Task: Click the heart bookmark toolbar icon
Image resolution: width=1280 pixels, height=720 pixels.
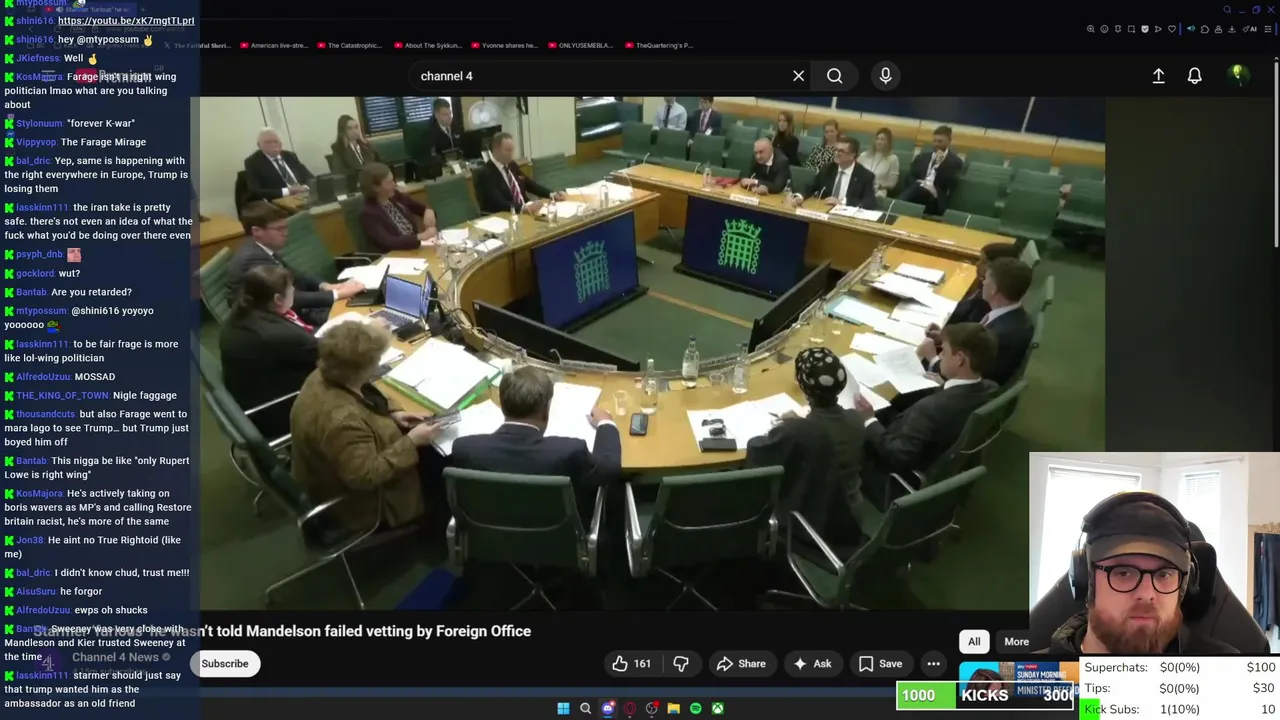Action: tap(1172, 29)
